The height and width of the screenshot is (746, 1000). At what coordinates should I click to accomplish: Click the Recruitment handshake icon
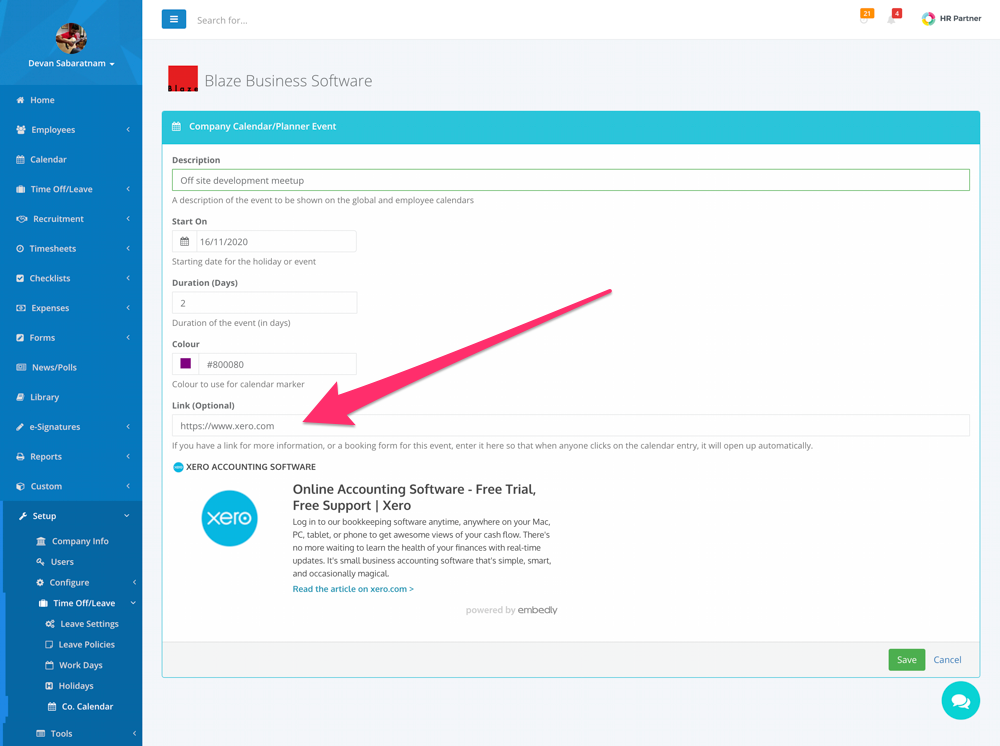22,219
